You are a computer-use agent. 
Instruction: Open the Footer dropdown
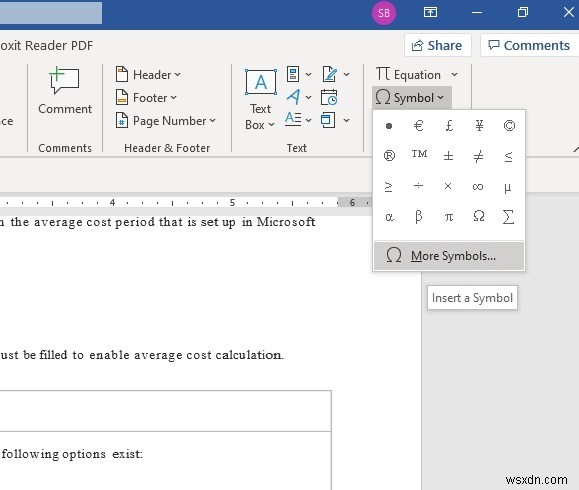[146, 97]
